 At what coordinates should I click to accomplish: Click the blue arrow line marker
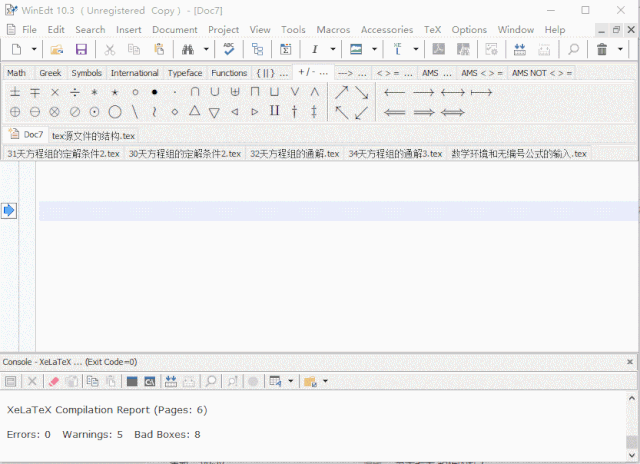click(x=9, y=210)
